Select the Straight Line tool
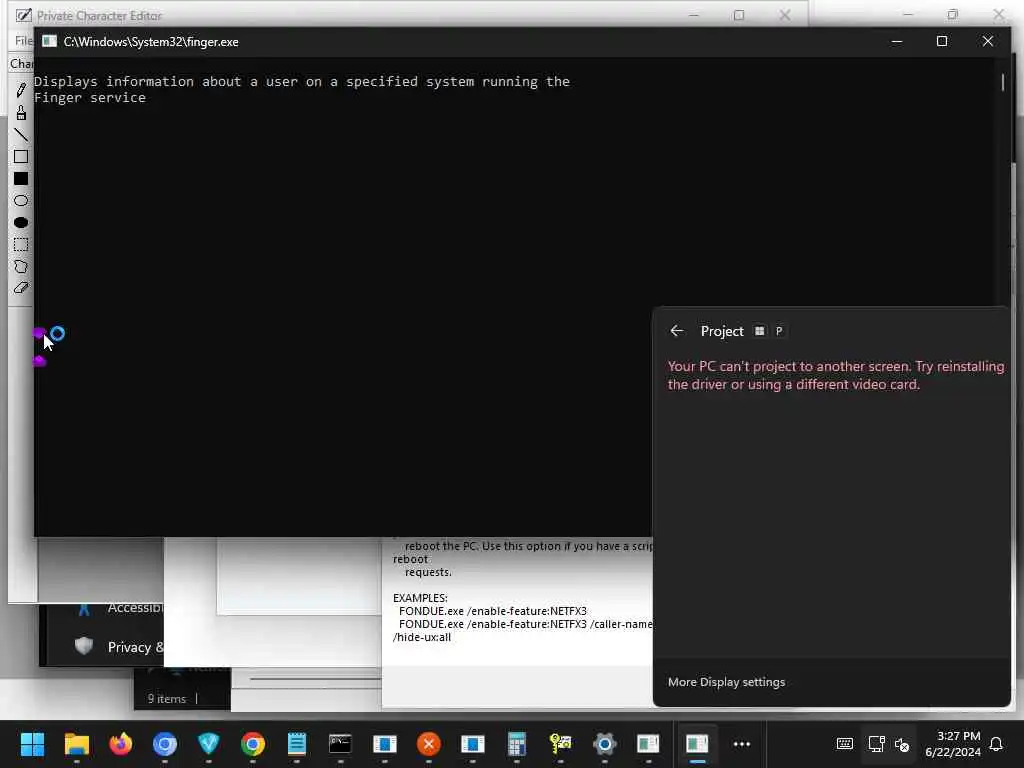The height and width of the screenshot is (768, 1024). pyautogui.click(x=21, y=135)
